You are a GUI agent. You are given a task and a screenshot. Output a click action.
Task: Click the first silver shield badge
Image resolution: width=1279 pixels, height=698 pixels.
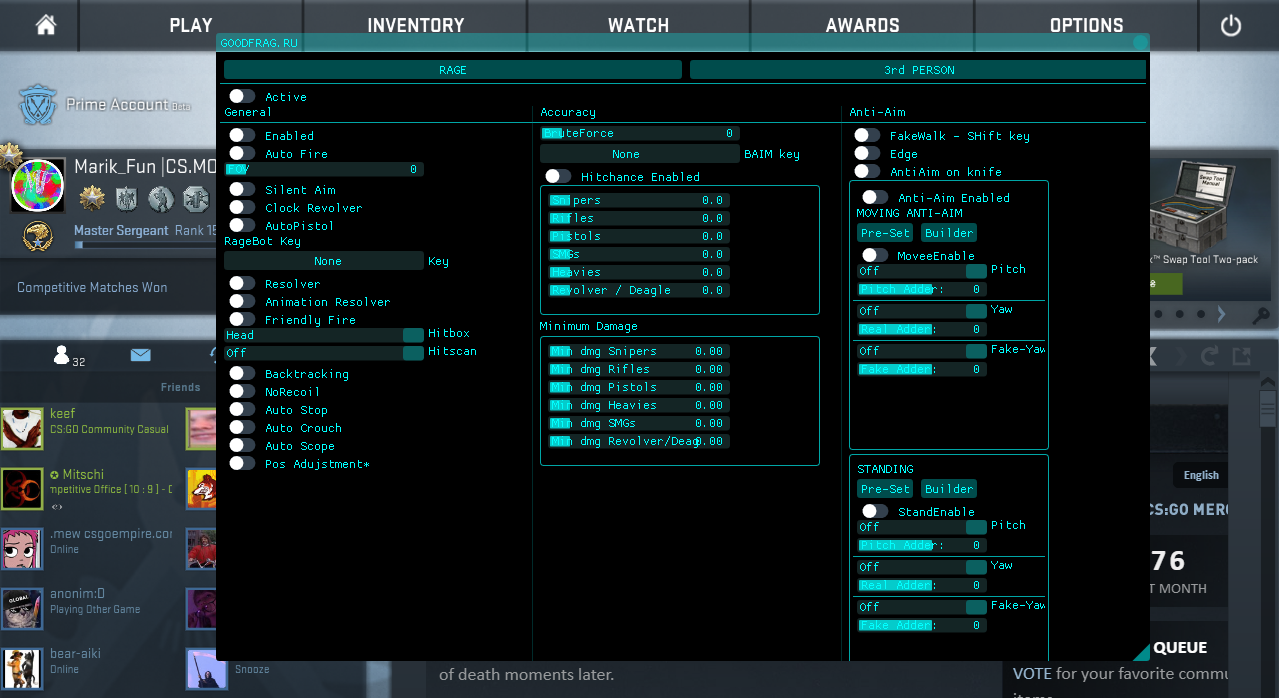pyautogui.click(x=126, y=198)
